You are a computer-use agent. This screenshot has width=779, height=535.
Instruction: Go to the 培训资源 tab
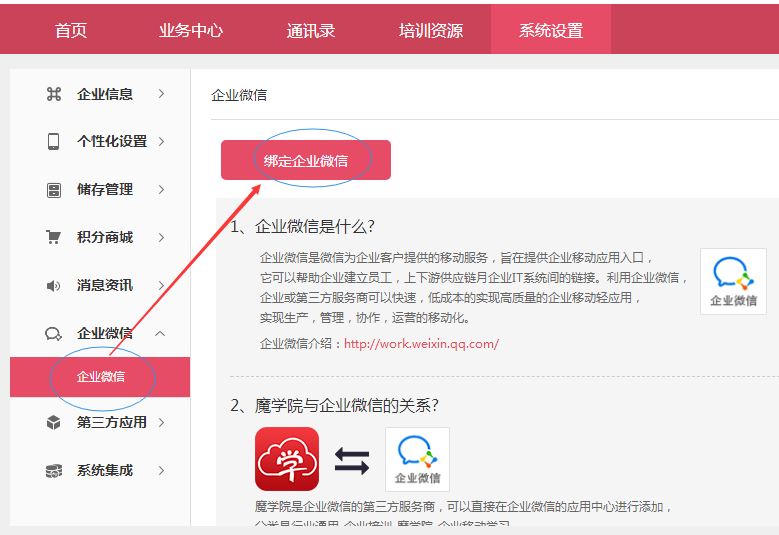tap(431, 30)
